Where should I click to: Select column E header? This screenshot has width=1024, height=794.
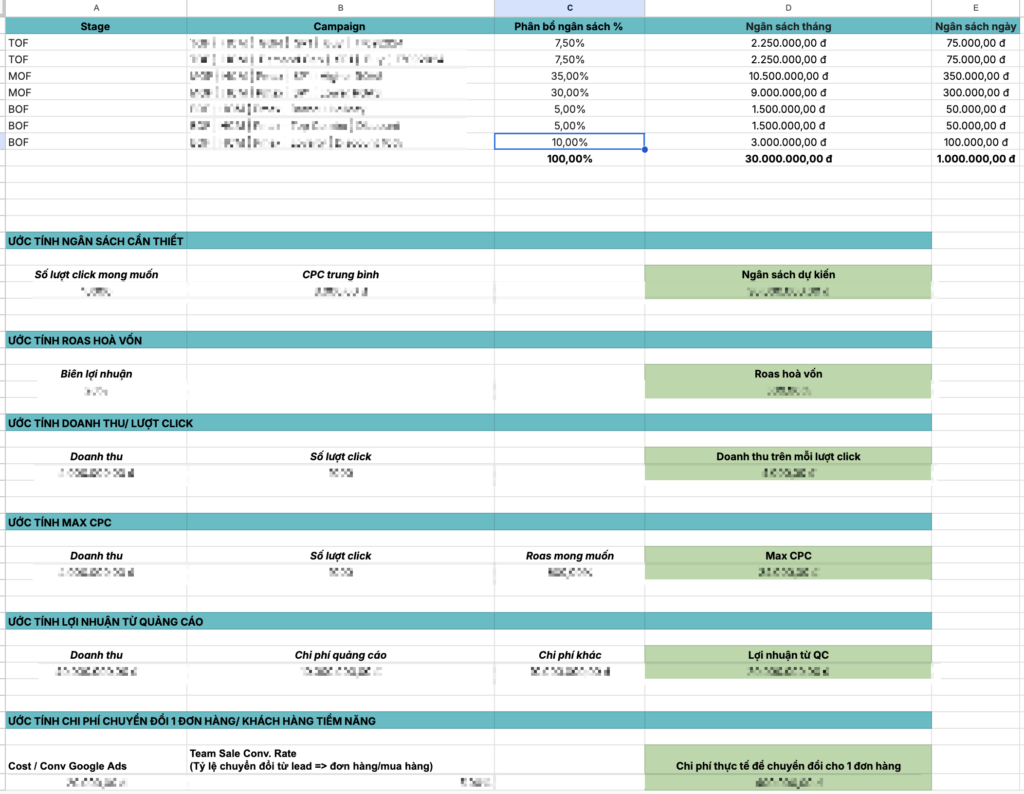pos(976,8)
